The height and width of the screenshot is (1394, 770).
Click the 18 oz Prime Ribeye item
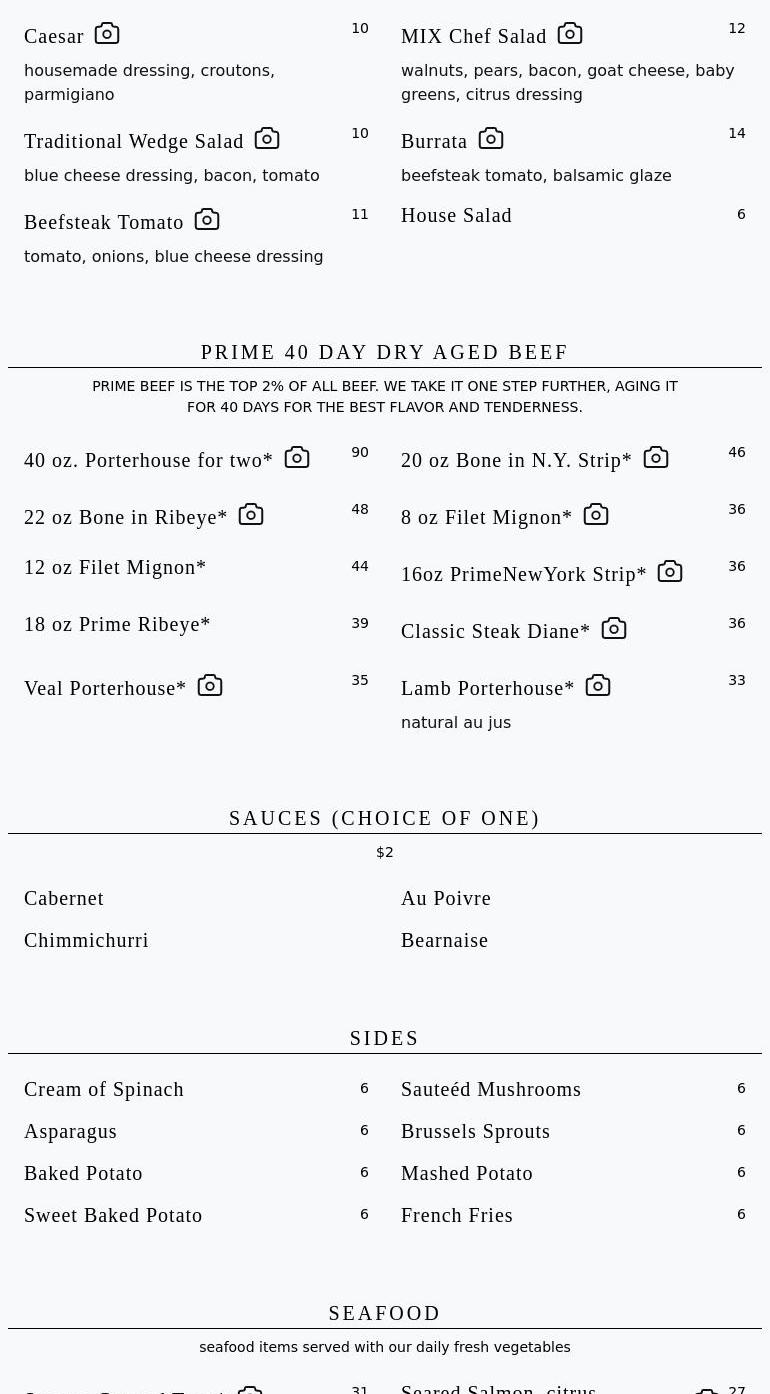[x=117, y=625]
